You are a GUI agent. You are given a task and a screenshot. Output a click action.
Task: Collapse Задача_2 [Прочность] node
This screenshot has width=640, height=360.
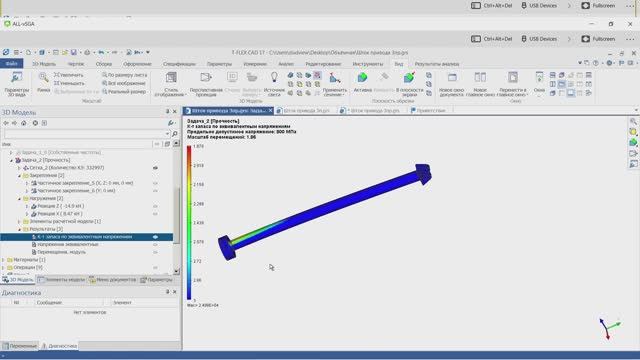[11, 160]
